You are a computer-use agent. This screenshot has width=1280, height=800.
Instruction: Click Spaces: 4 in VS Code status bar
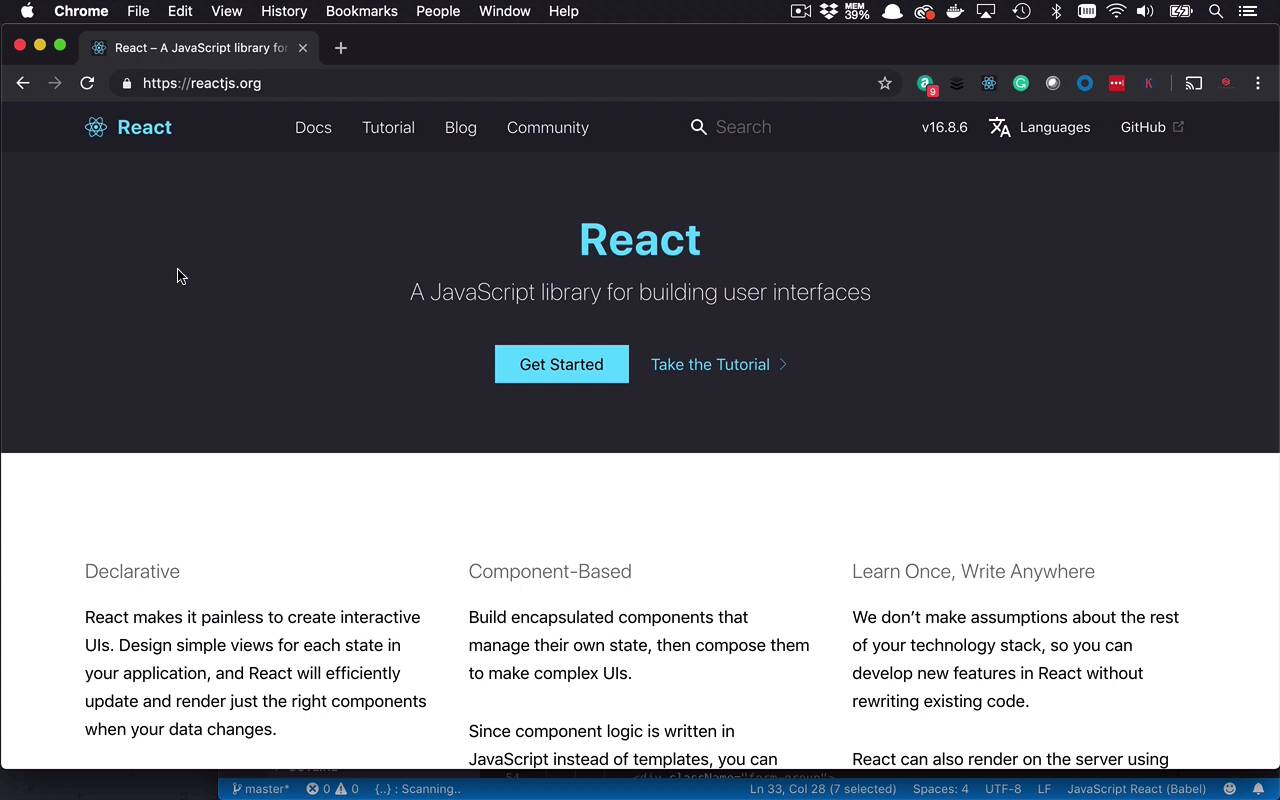(x=941, y=789)
